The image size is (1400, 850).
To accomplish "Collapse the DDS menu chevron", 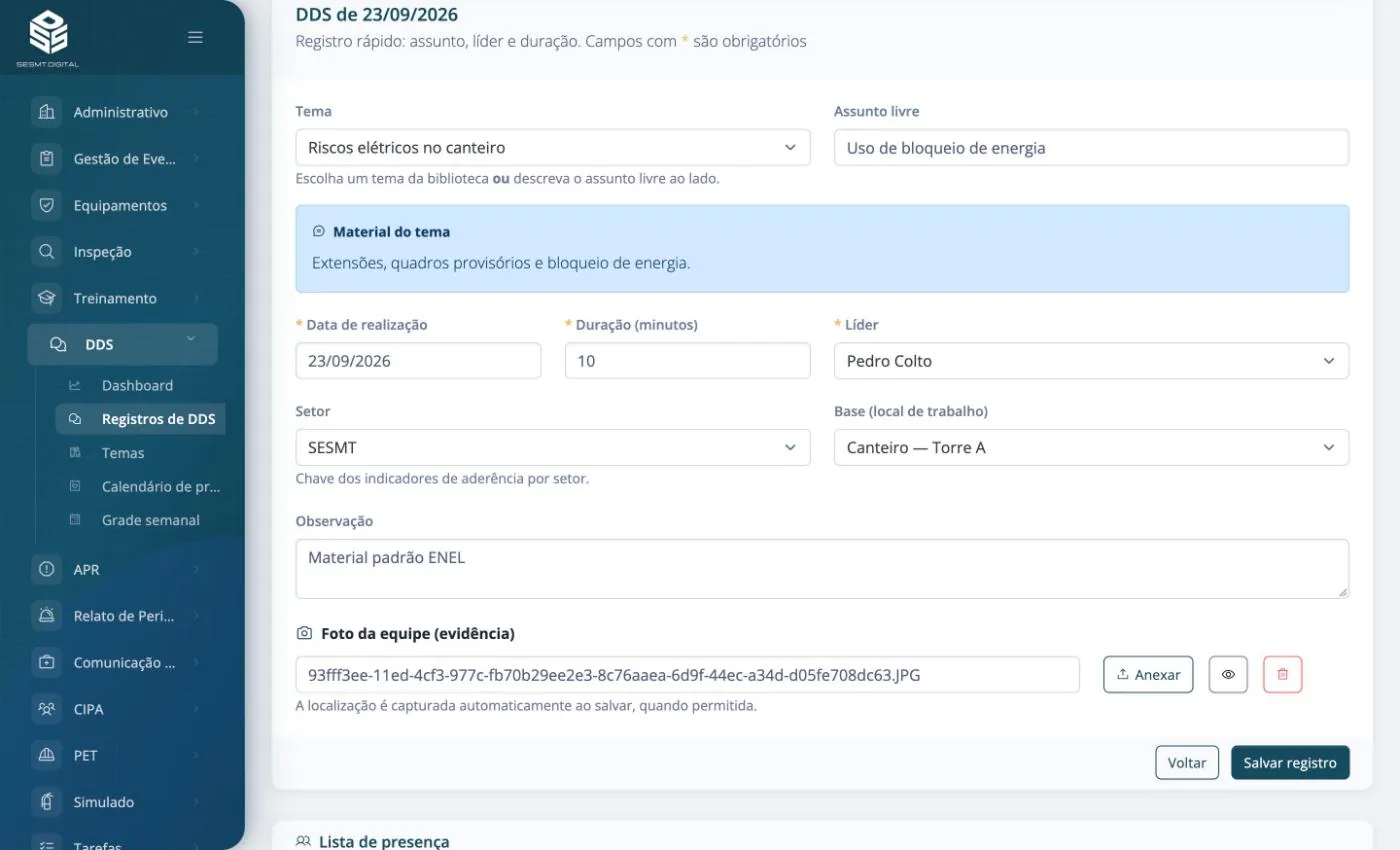I will (x=190, y=340).
